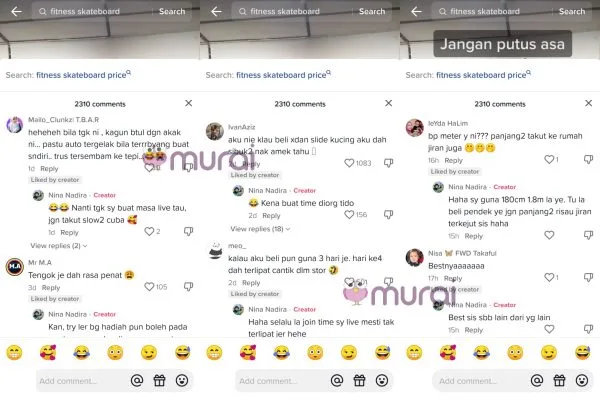Open the emoji picker in the right panel
The image size is (600, 400).
pyautogui.click(x=582, y=380)
